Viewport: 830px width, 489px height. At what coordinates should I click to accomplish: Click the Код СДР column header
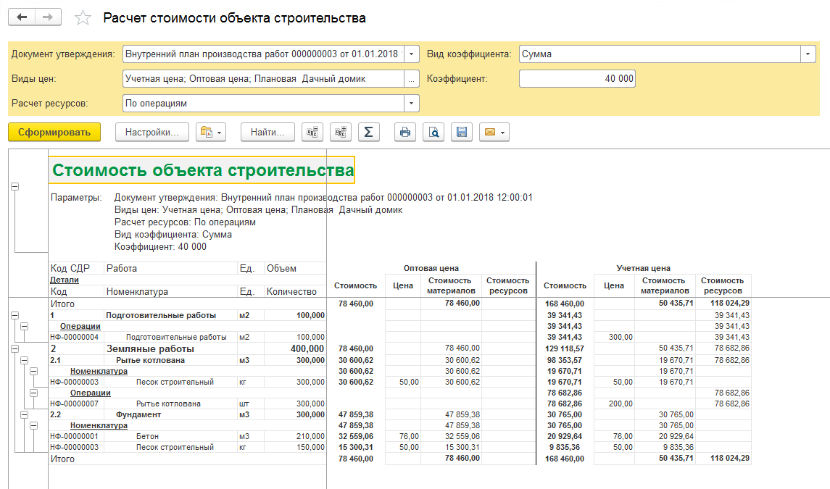click(70, 268)
